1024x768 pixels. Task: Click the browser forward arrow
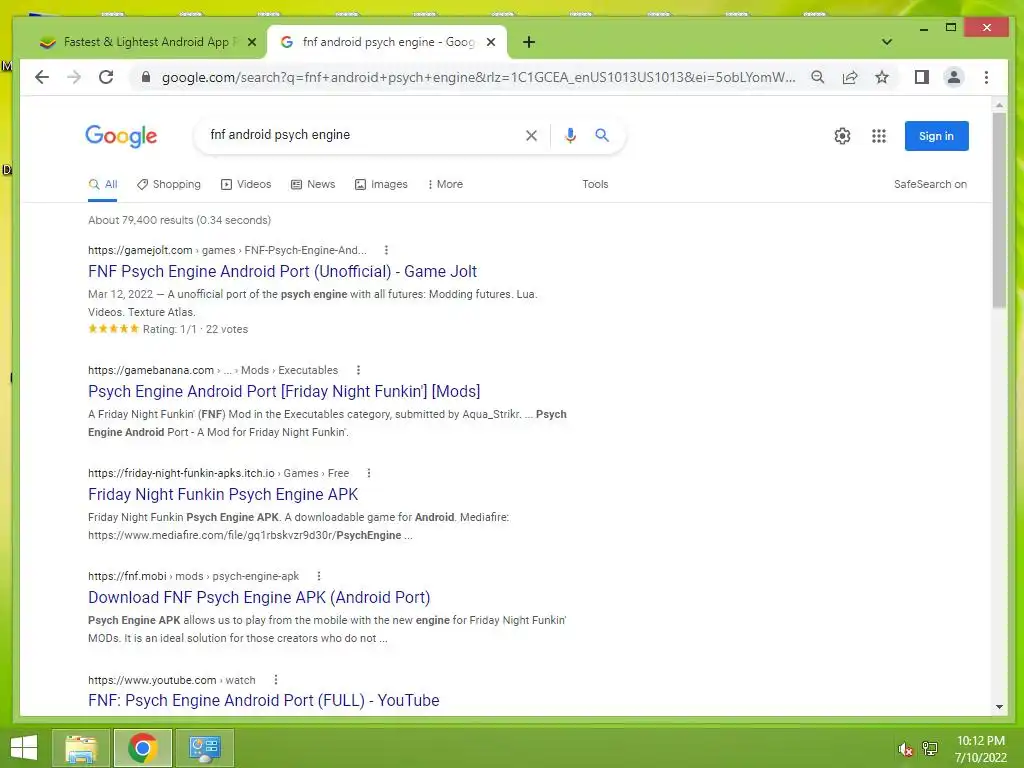(74, 77)
